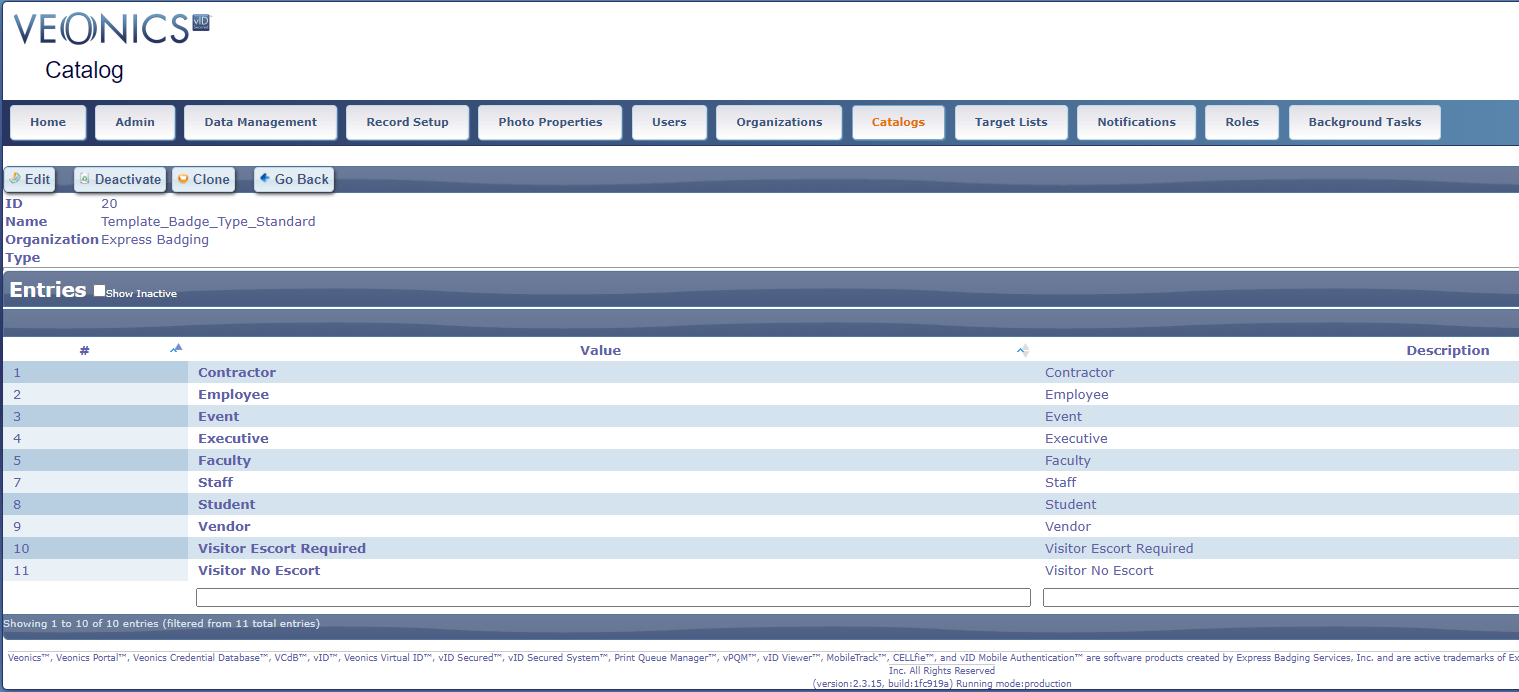Click the Veonics logo
The width and height of the screenshot is (1519, 692).
(112, 30)
